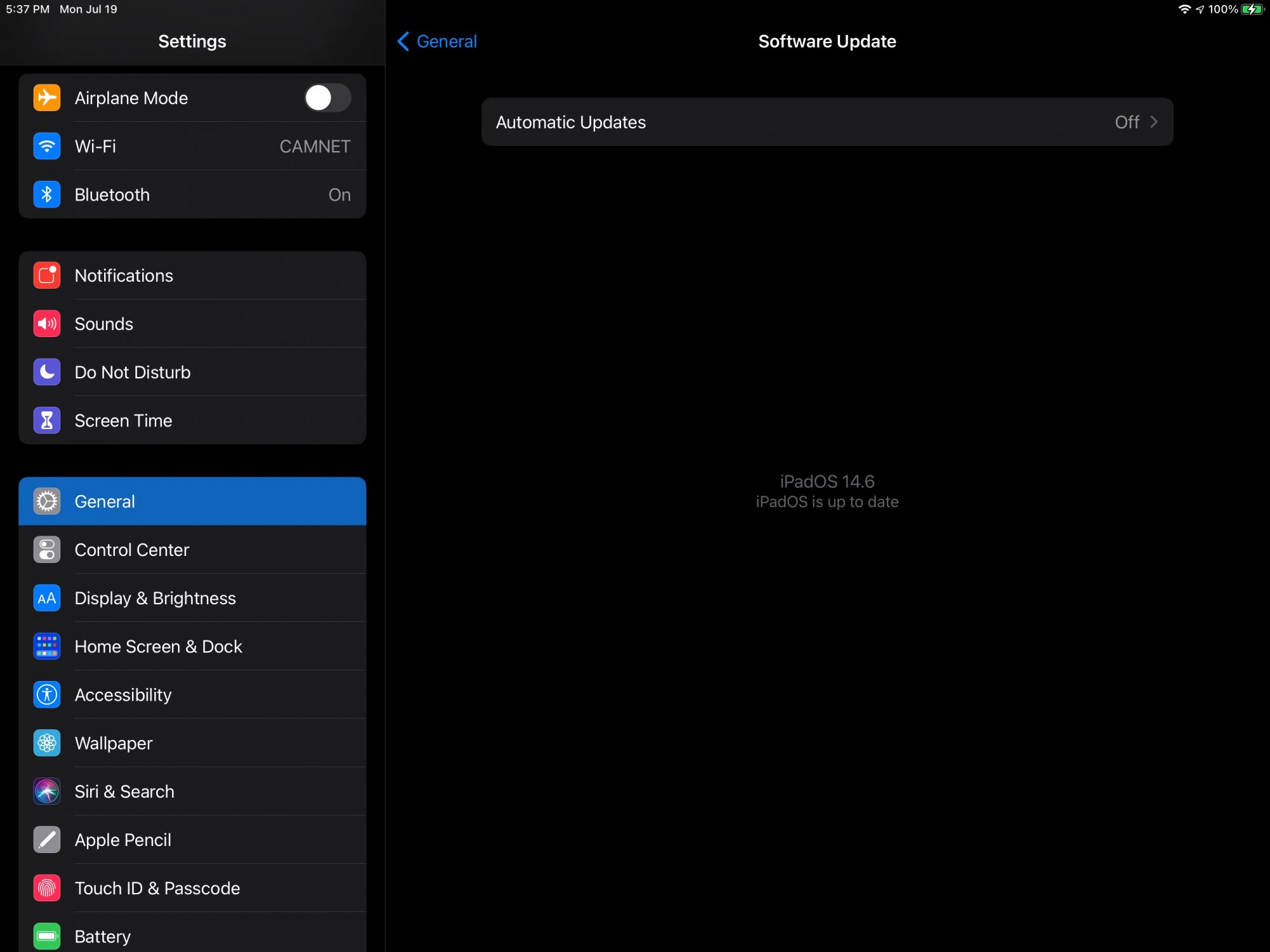1270x952 pixels.
Task: Tap the "iPadOS is up to date" text
Action: tap(827, 502)
